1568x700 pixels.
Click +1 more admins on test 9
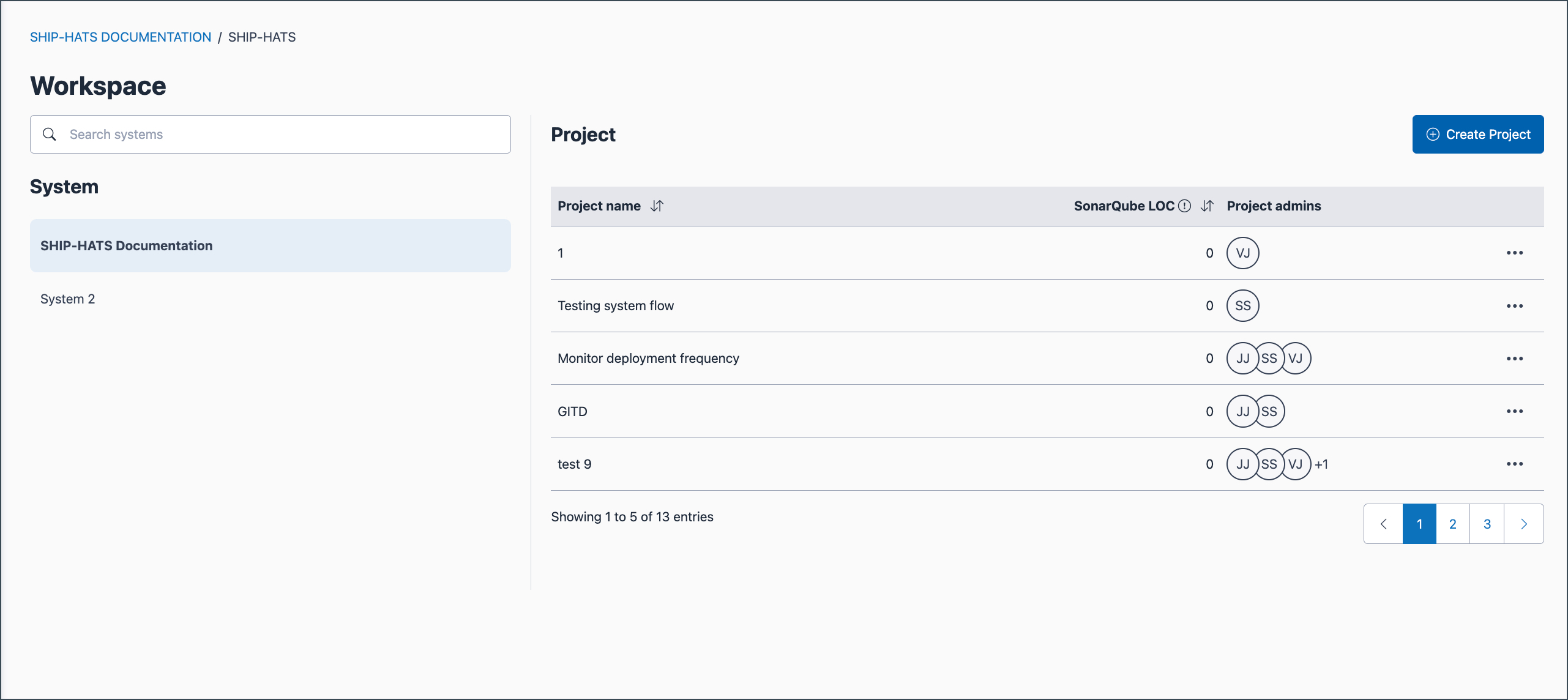(1321, 464)
